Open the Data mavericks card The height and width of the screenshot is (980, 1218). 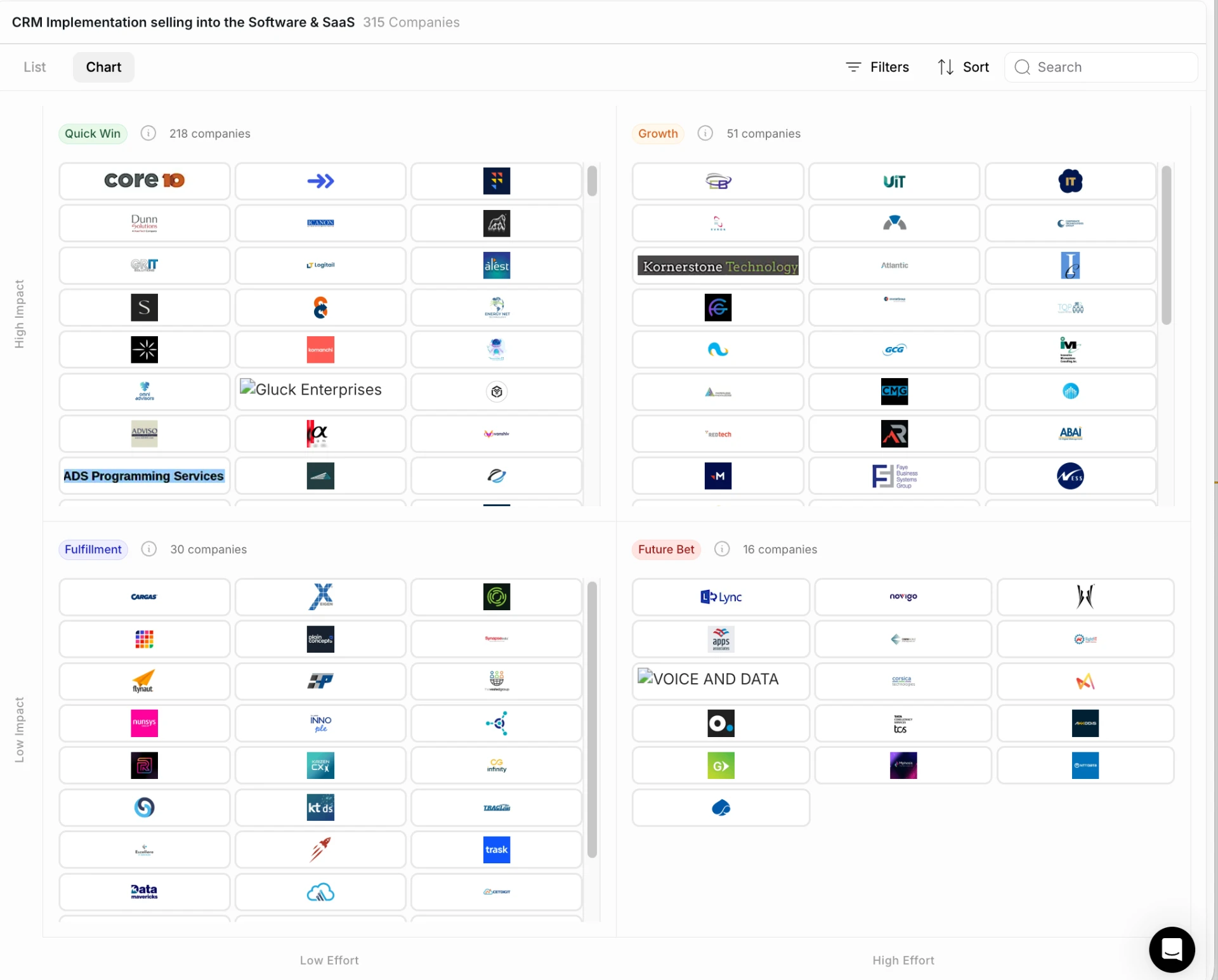point(145,892)
